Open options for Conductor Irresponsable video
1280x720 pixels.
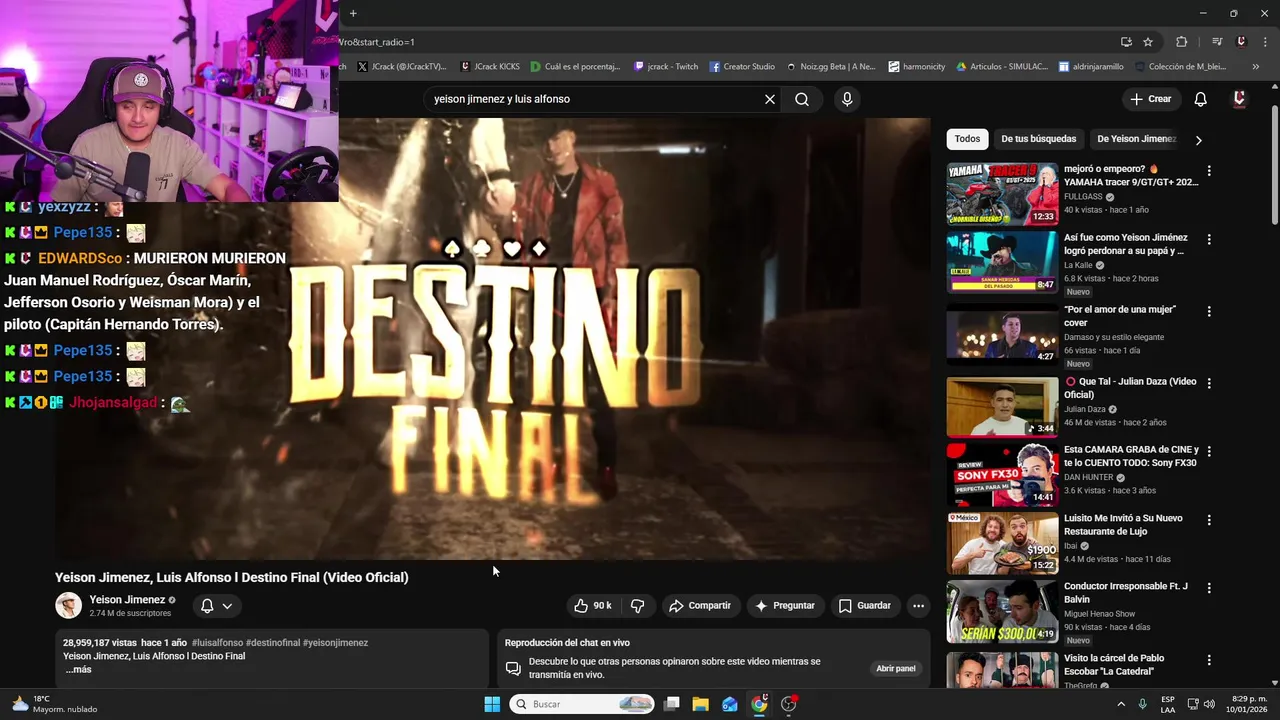tap(1209, 588)
